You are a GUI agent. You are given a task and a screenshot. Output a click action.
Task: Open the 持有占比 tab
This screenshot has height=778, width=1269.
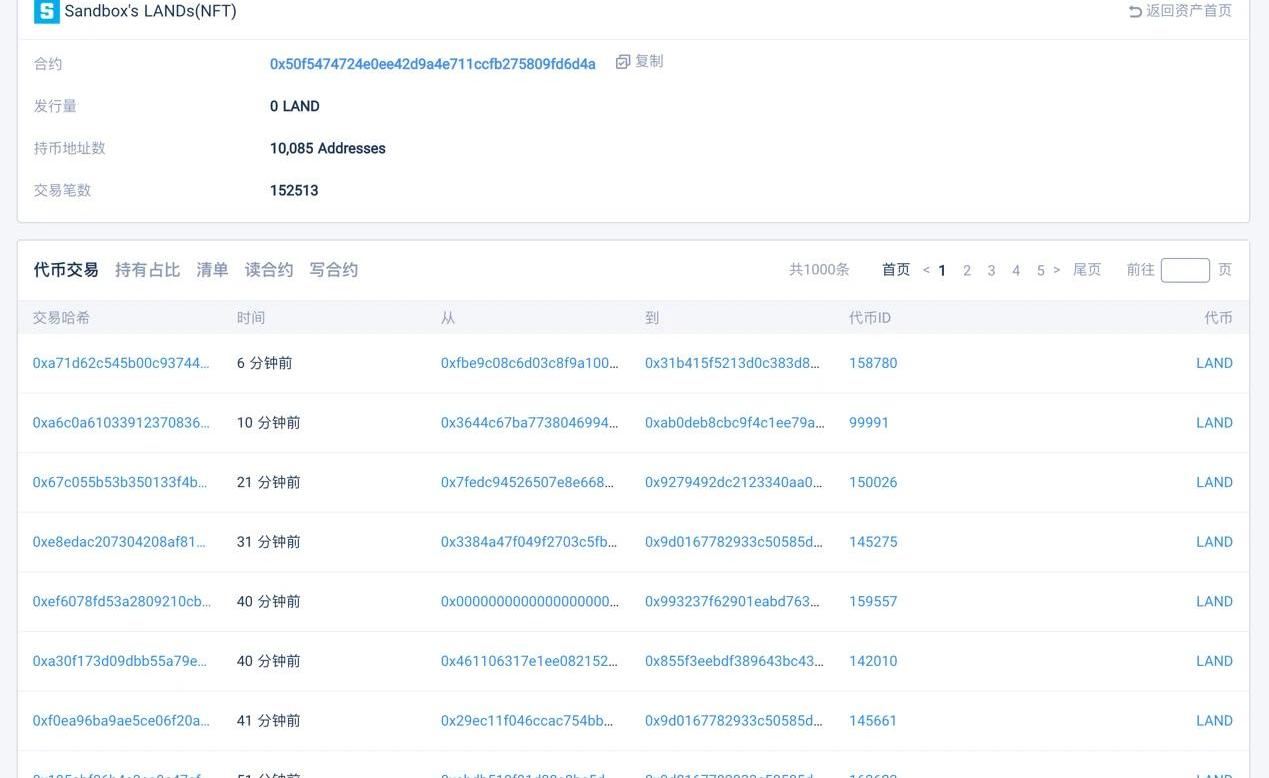(147, 270)
